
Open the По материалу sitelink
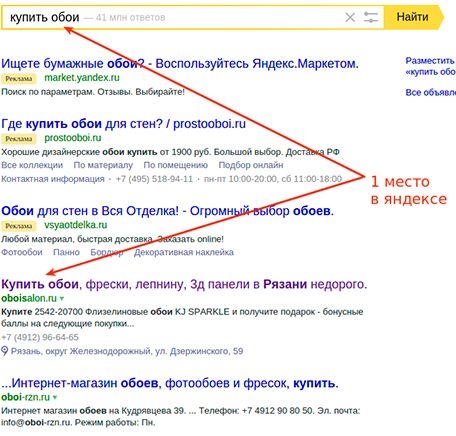click(x=103, y=165)
